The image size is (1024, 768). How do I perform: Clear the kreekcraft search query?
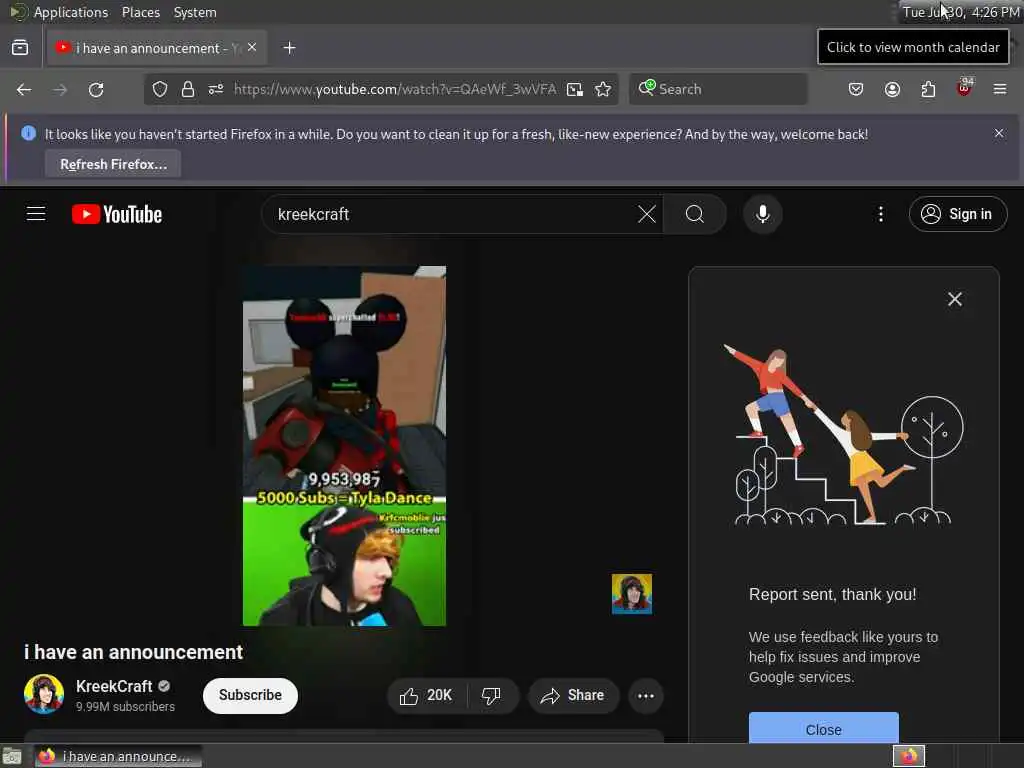[x=647, y=214]
